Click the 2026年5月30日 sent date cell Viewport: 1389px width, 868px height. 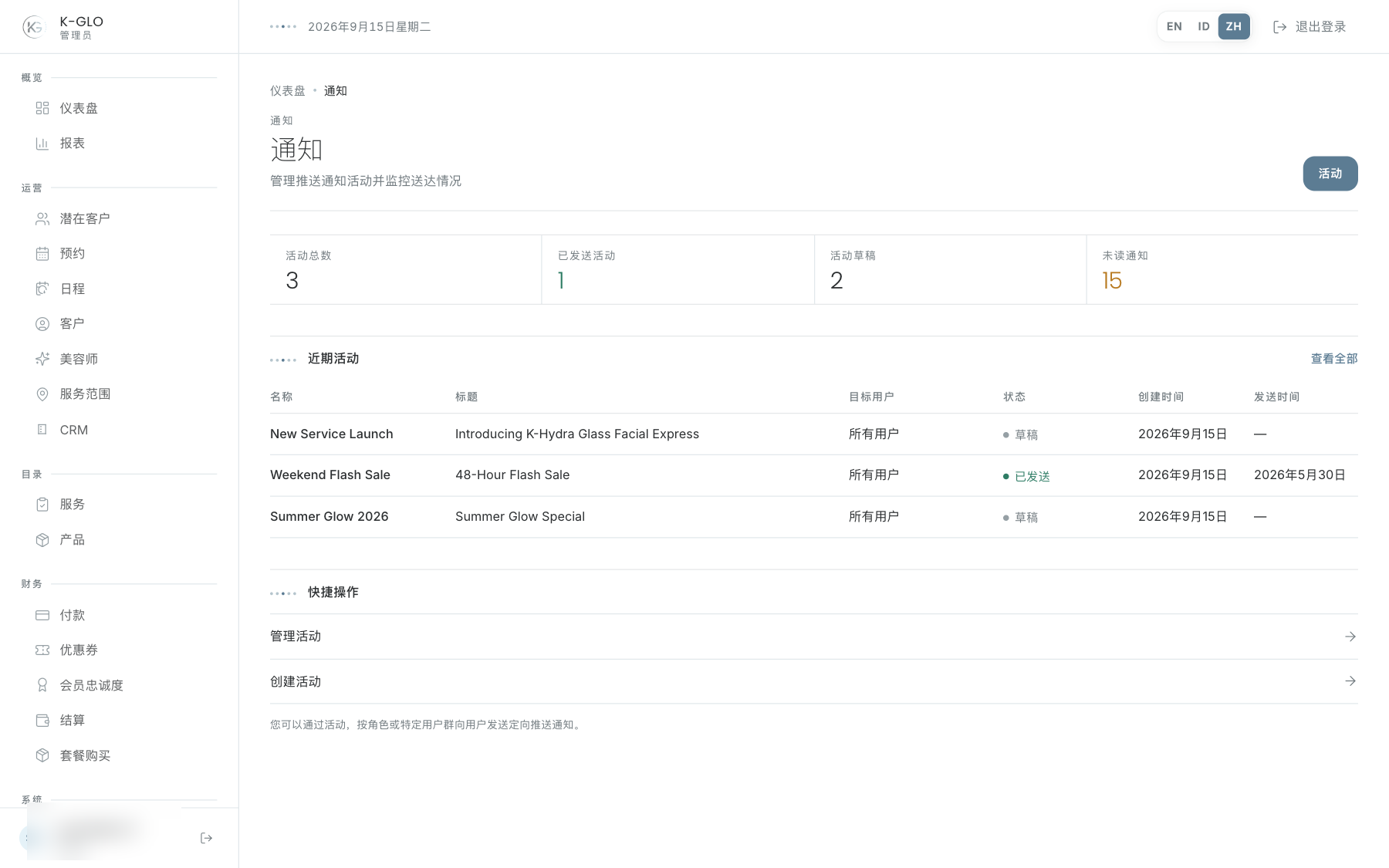click(x=1299, y=475)
